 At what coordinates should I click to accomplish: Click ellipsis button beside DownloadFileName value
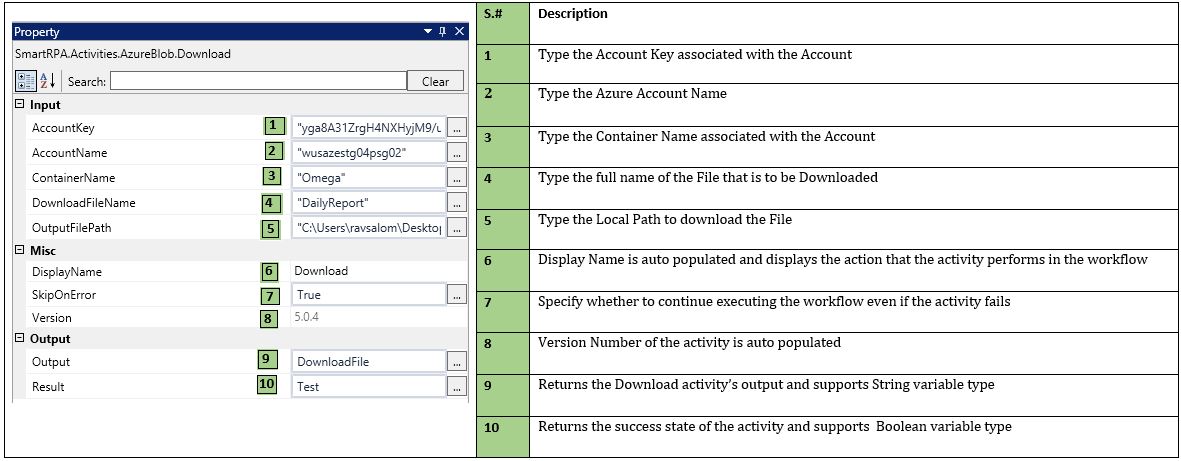[x=457, y=203]
